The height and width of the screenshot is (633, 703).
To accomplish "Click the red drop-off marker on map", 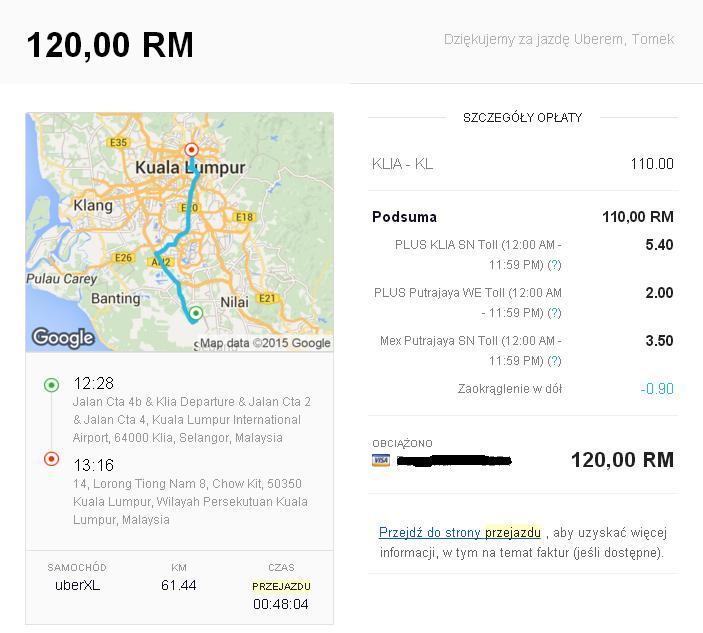I will [191, 149].
